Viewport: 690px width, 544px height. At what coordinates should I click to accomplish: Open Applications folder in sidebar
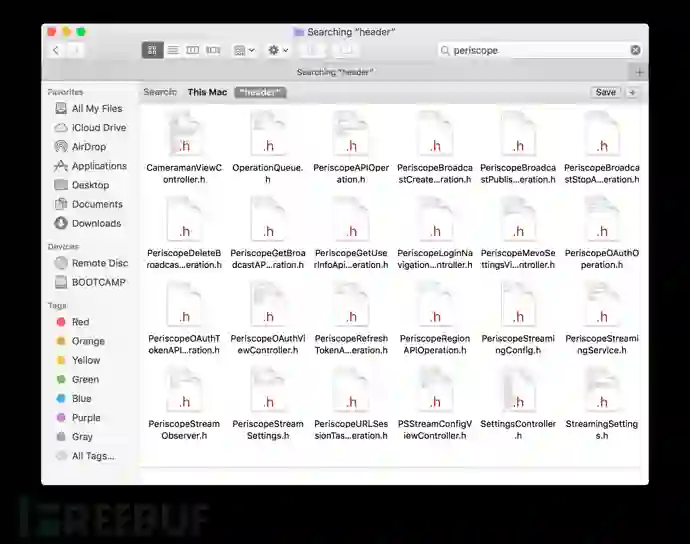click(x=90, y=166)
